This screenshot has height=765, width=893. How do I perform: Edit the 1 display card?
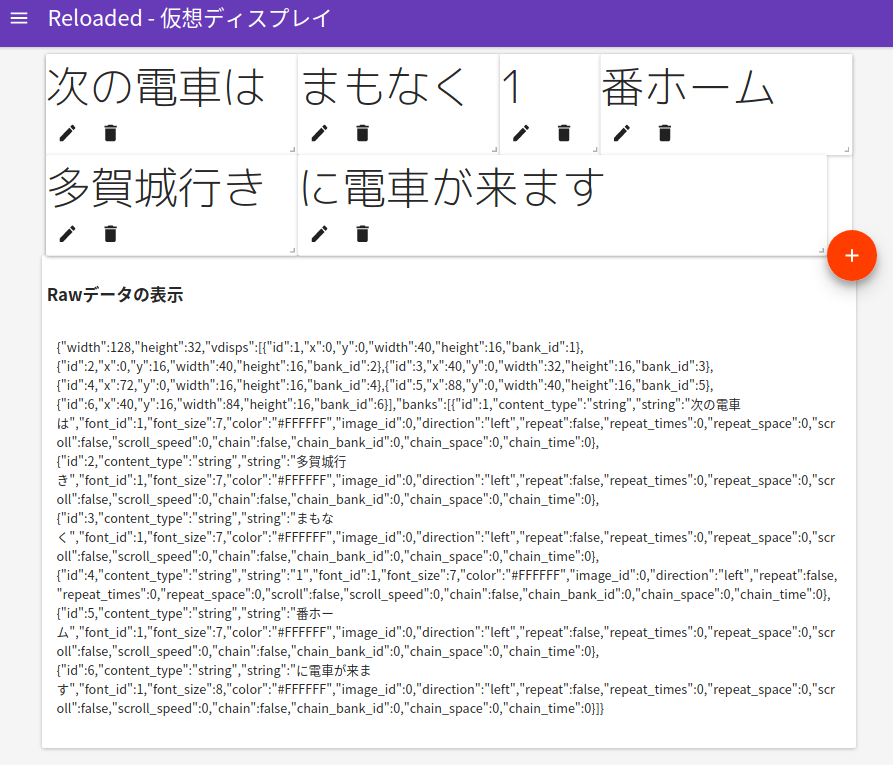point(521,133)
